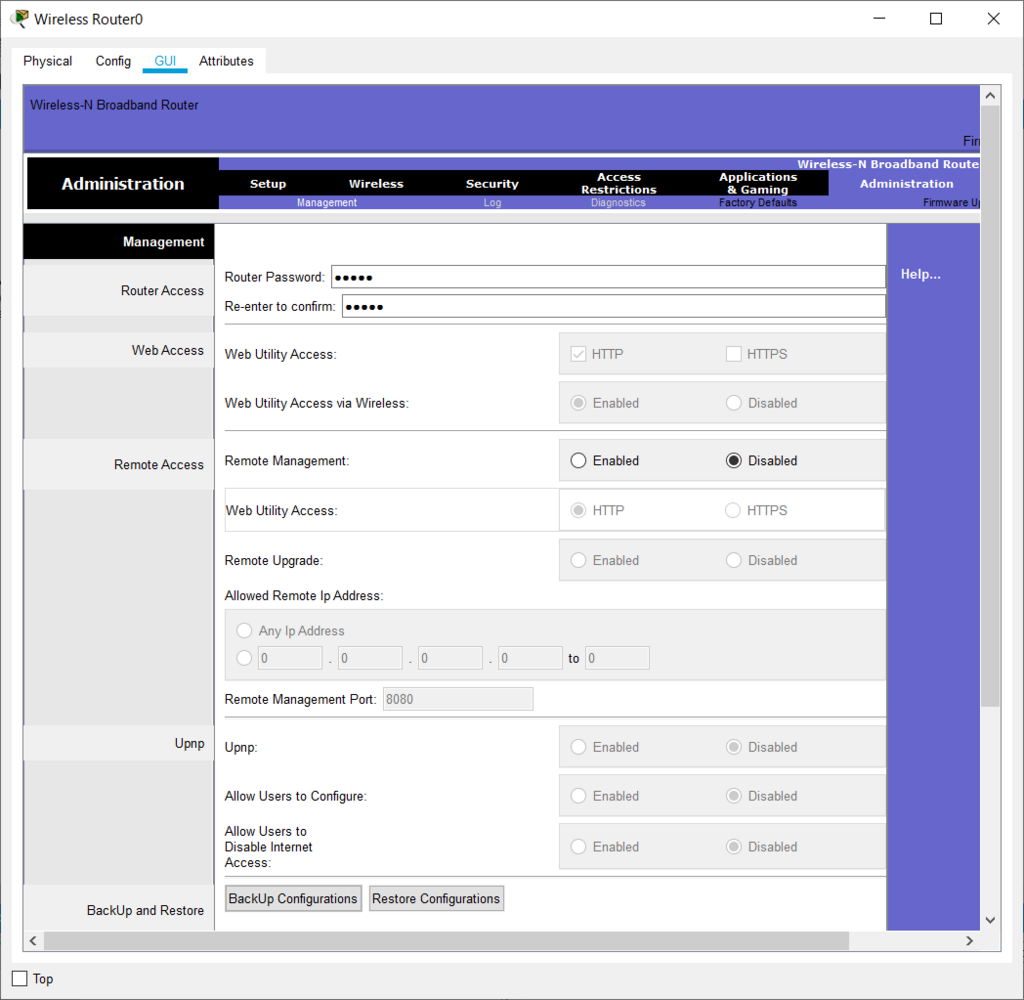Click the Router Password input field
This screenshot has width=1024, height=1000.
click(x=607, y=277)
